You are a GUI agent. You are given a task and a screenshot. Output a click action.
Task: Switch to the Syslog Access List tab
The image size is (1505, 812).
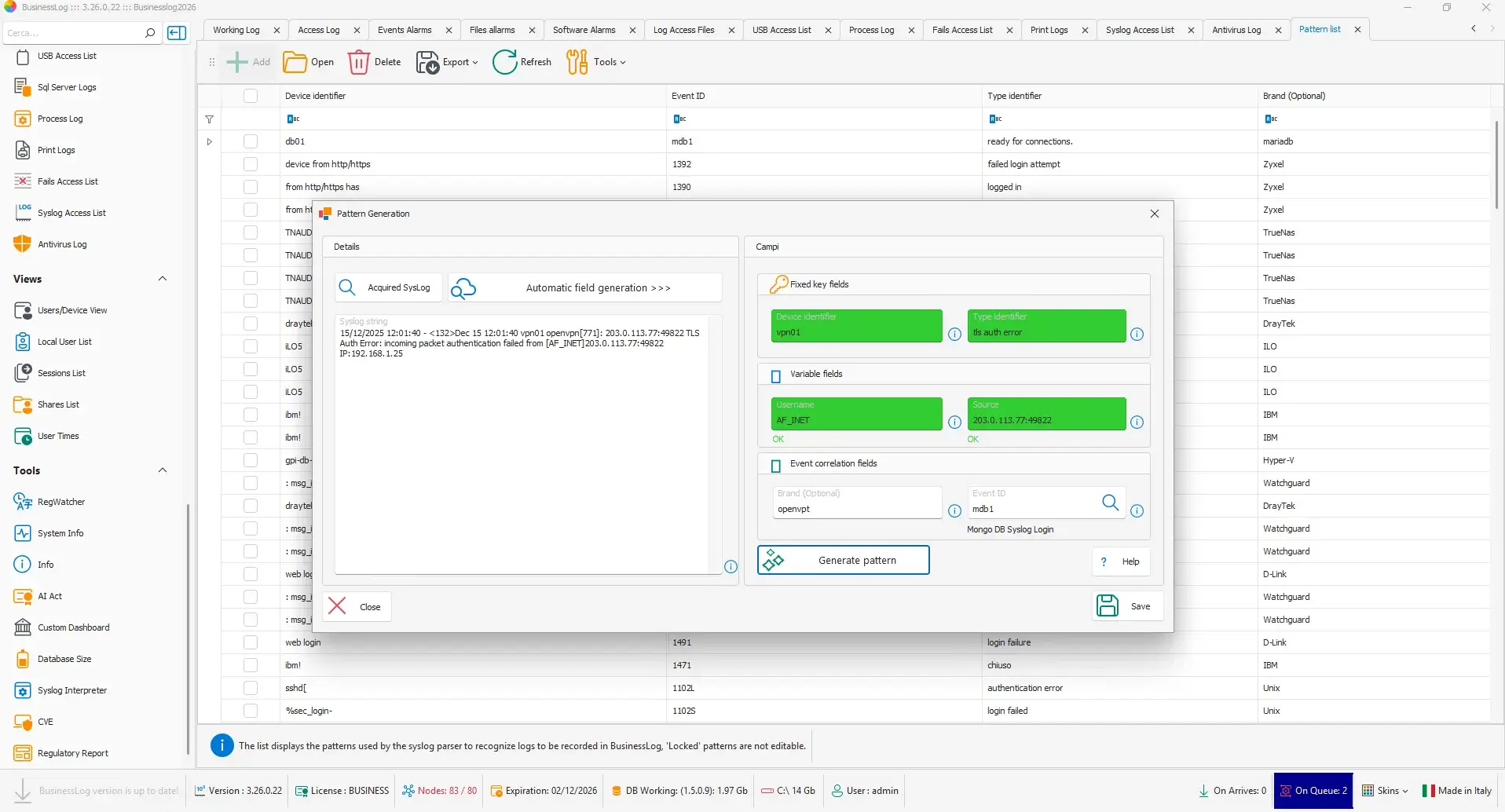1140,30
